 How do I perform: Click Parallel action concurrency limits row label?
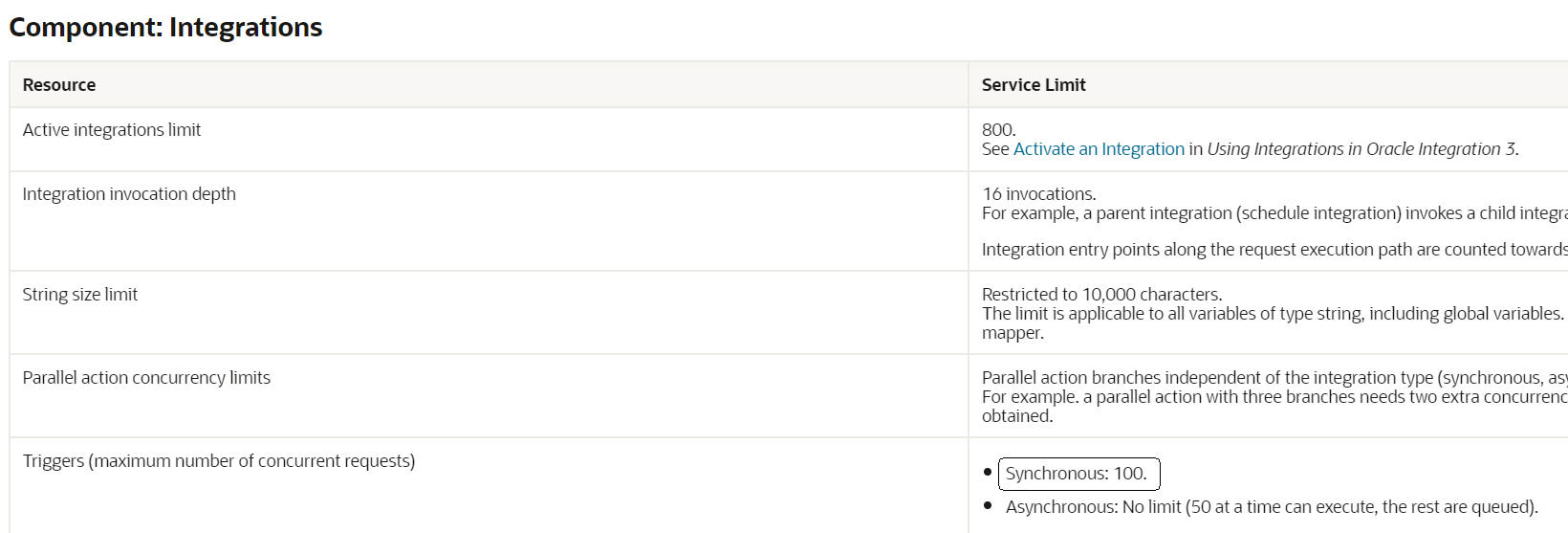click(x=146, y=378)
